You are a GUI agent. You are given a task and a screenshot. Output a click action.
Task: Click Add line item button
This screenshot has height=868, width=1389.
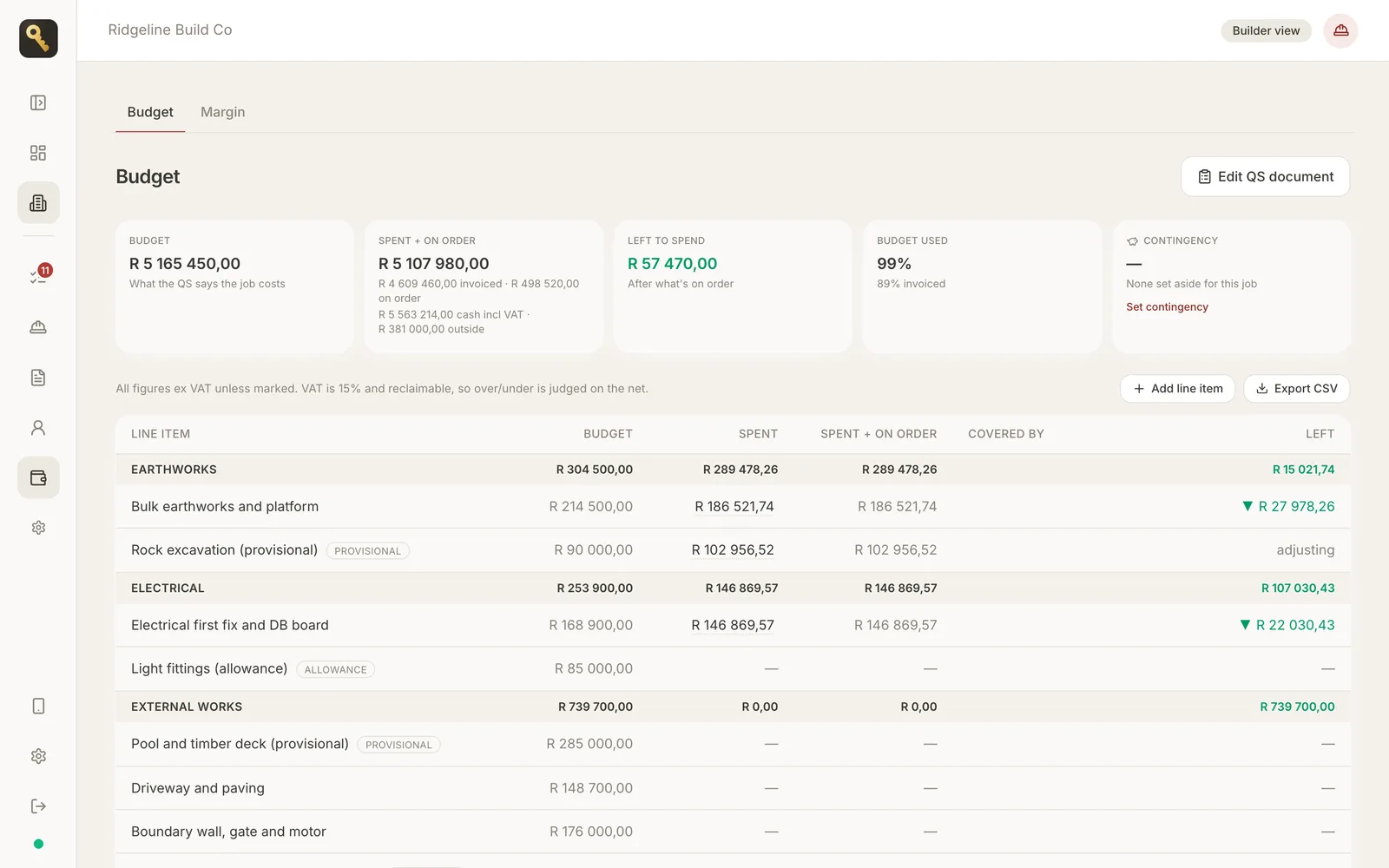pyautogui.click(x=1177, y=389)
